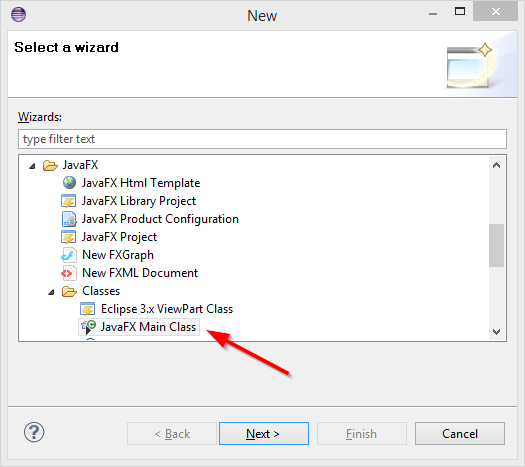Click the Next button
Image resolution: width=525 pixels, height=467 pixels.
click(264, 434)
